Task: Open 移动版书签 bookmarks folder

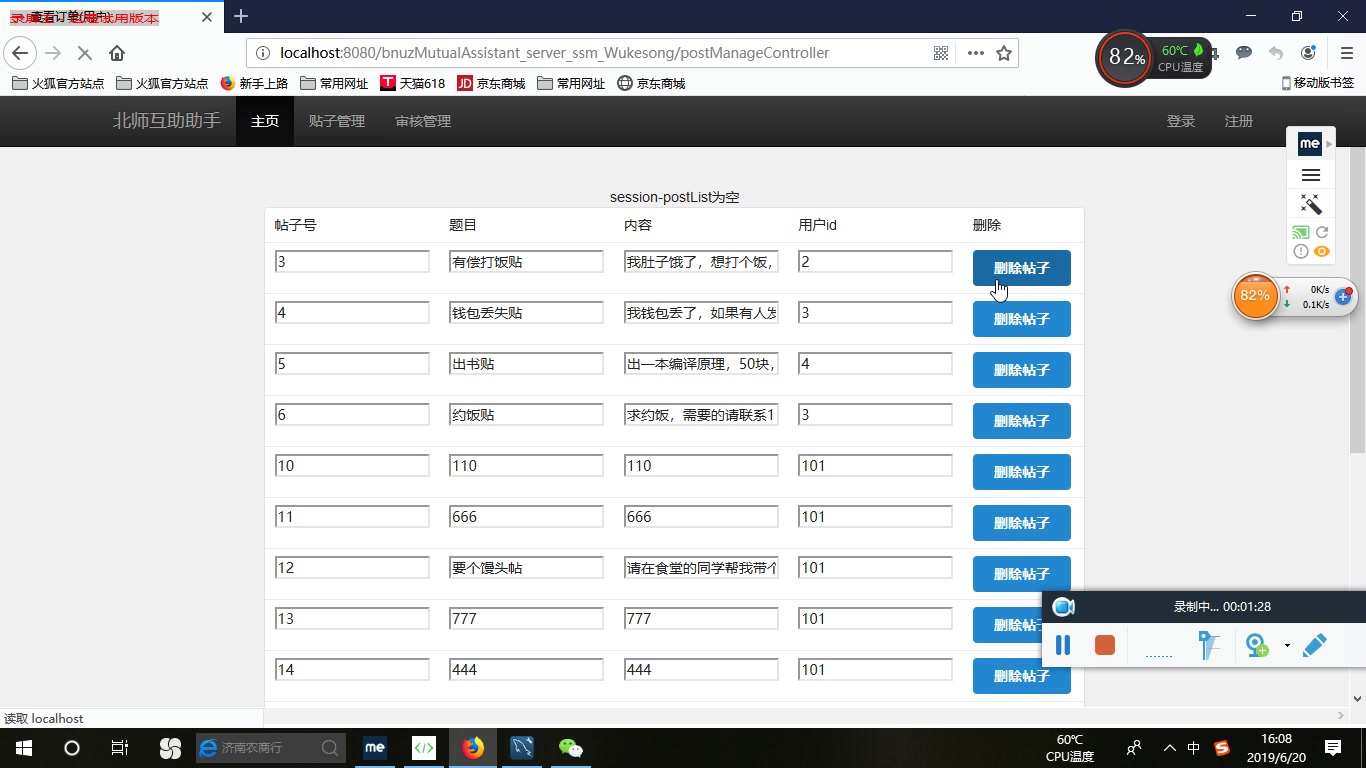Action: pyautogui.click(x=1317, y=83)
